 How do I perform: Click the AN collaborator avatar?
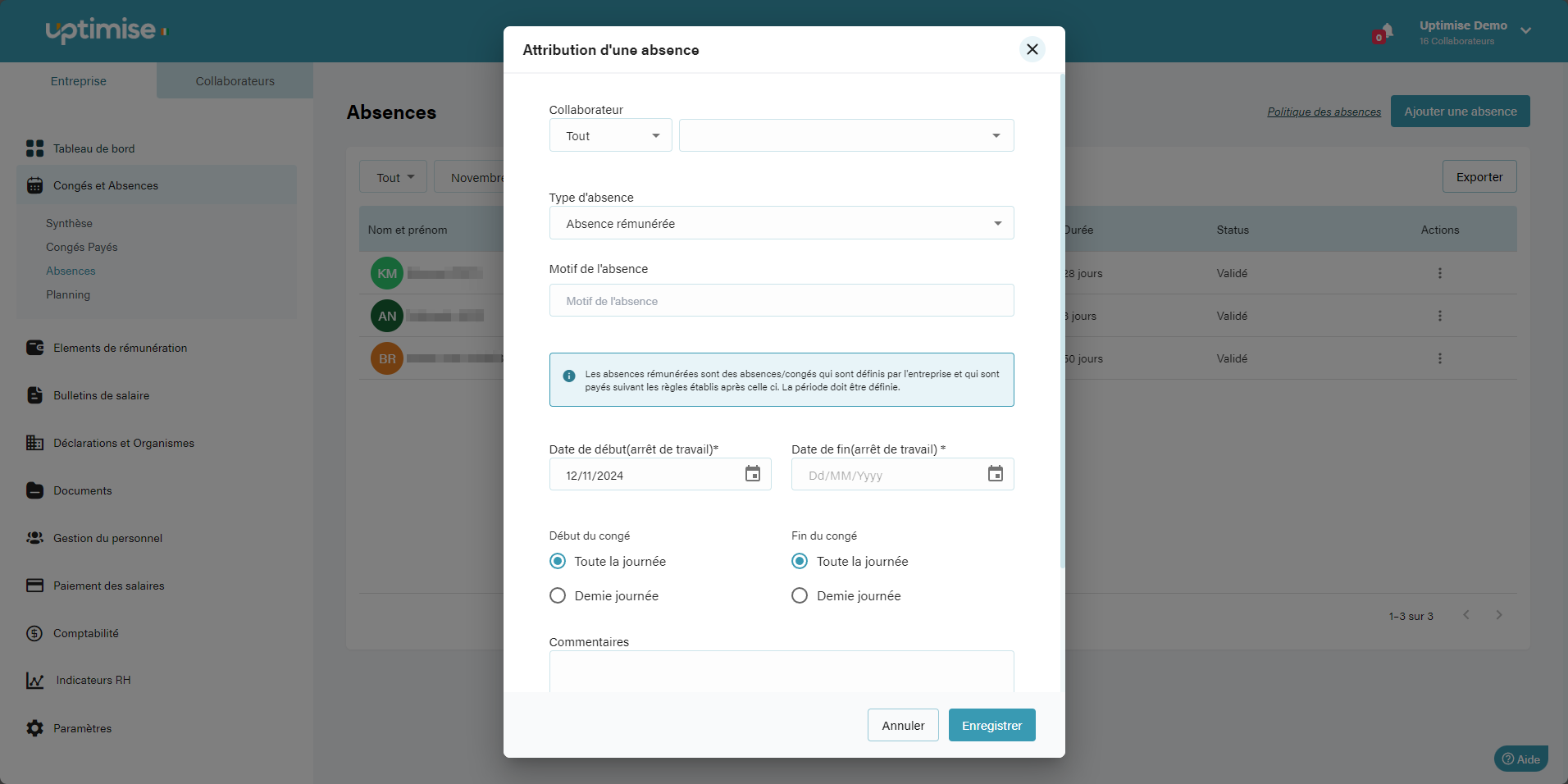point(387,316)
